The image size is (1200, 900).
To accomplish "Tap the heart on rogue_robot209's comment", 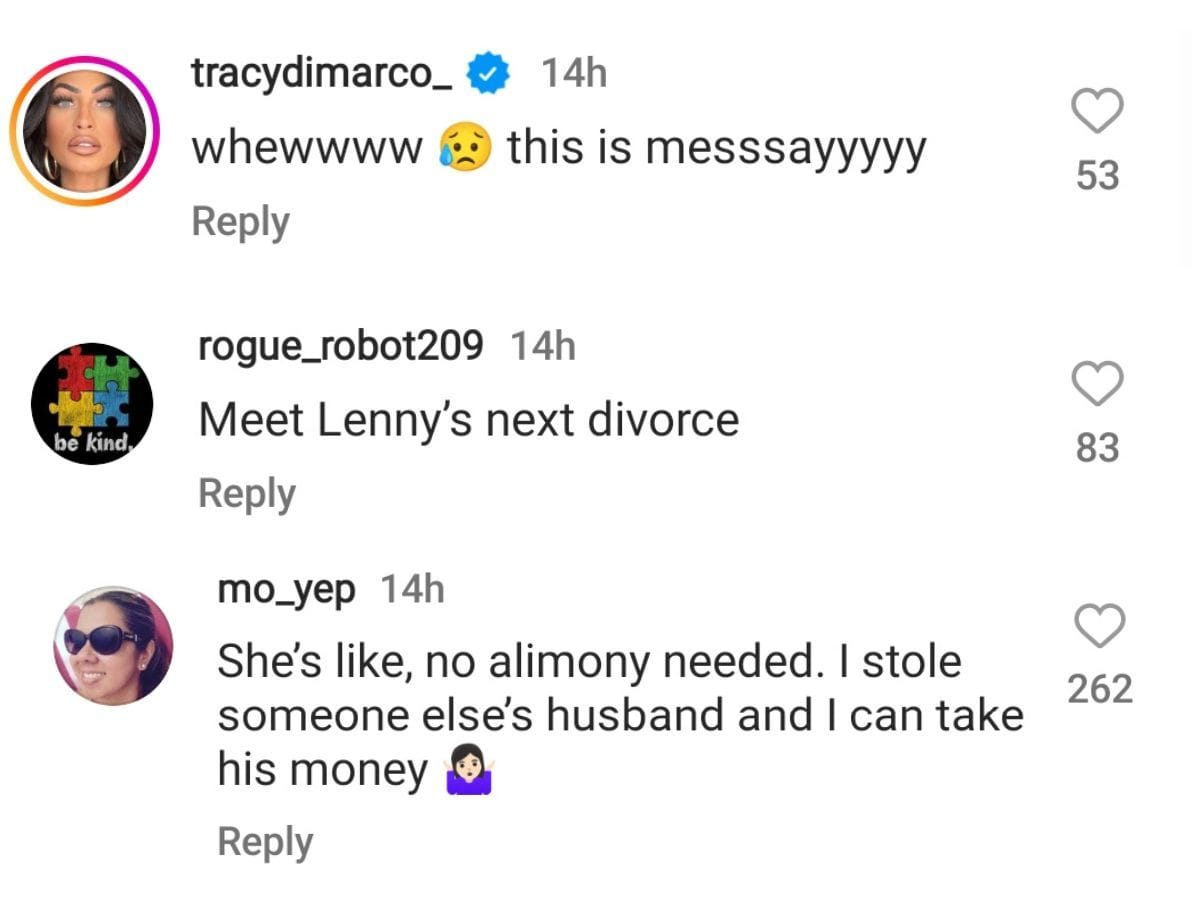I will (1097, 383).
